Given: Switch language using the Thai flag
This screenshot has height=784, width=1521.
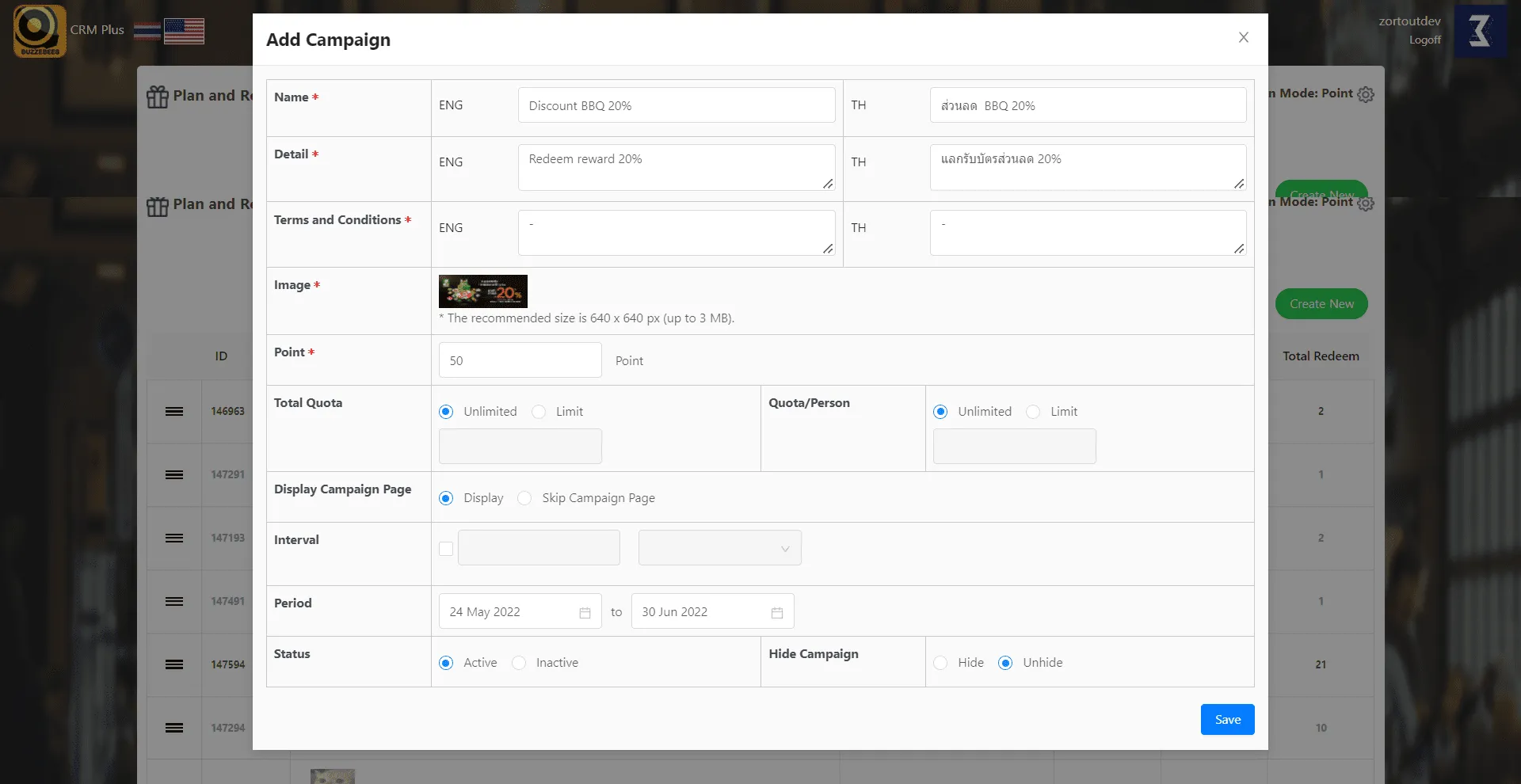Looking at the screenshot, I should (147, 31).
